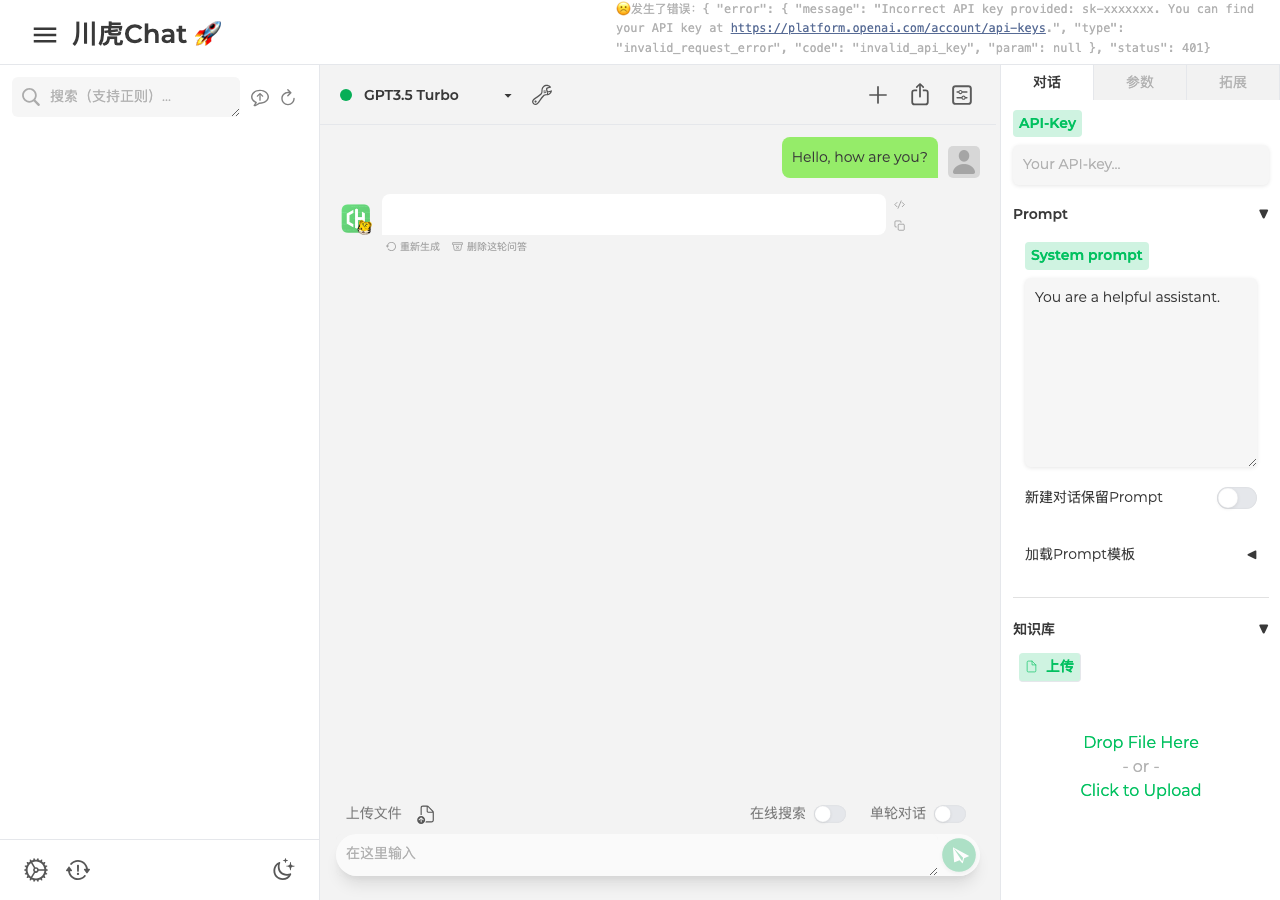
Task: Copy the assistant response
Action: tap(899, 226)
